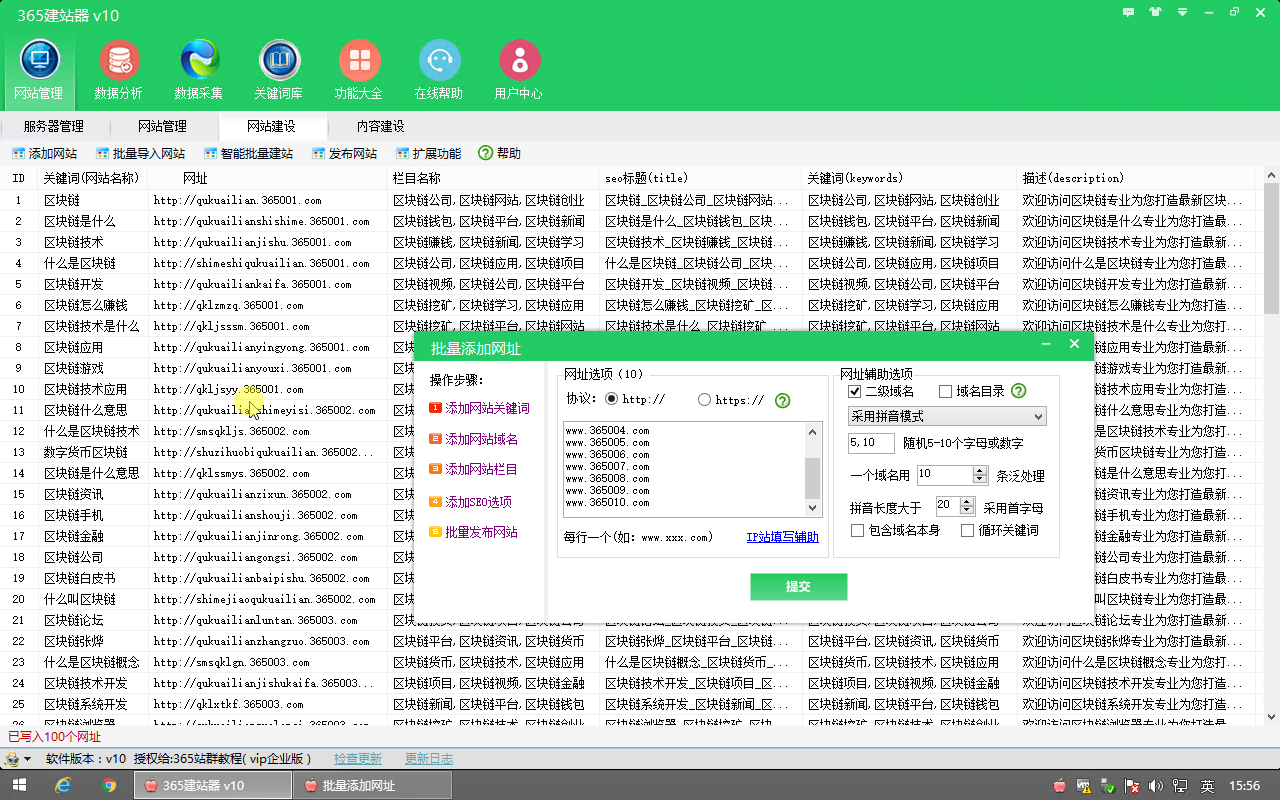Click 发布网站 toolbar item

(x=344, y=154)
